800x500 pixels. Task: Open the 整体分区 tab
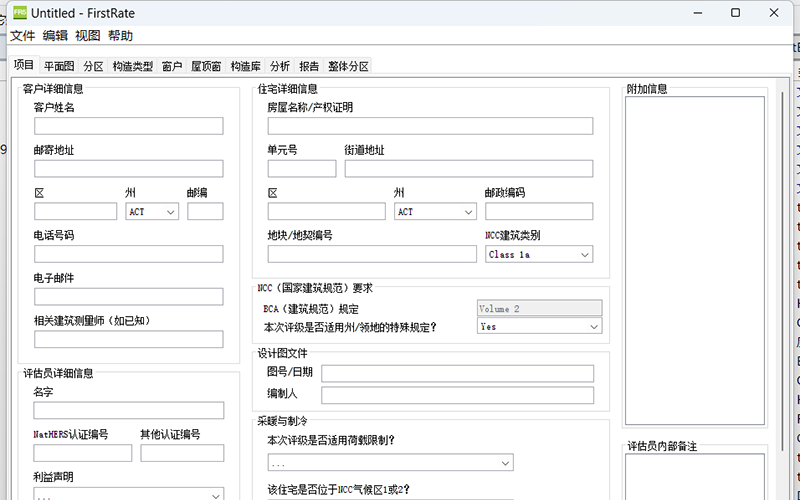[348, 66]
